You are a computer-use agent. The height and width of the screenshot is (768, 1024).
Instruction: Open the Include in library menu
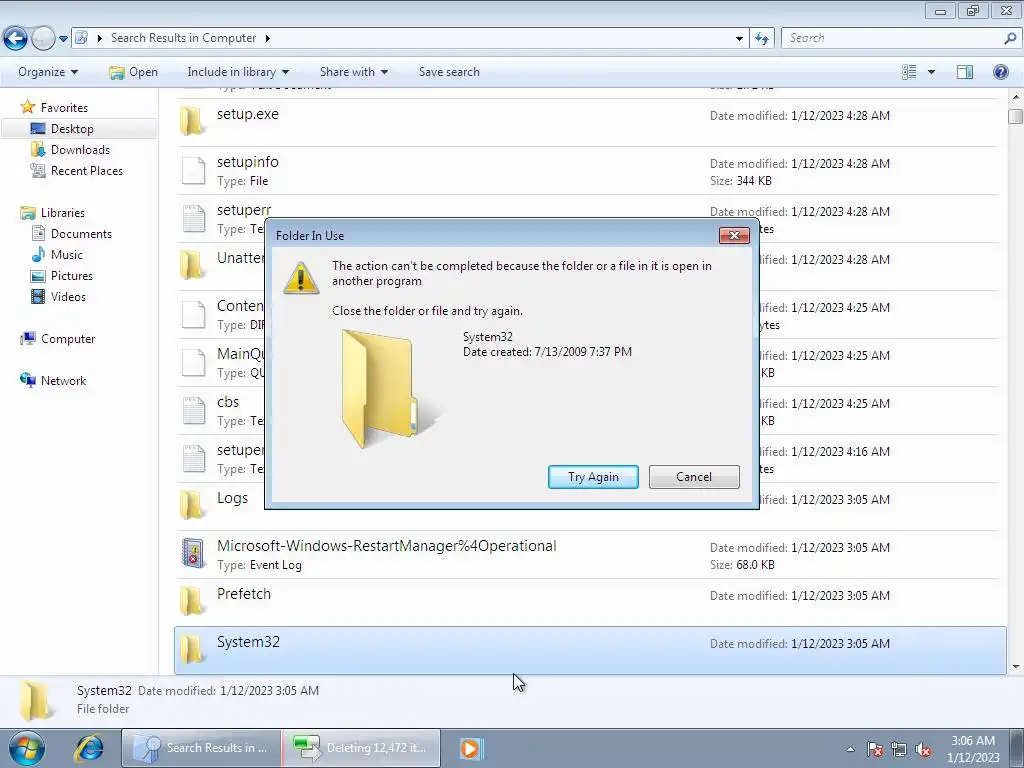pyautogui.click(x=238, y=72)
